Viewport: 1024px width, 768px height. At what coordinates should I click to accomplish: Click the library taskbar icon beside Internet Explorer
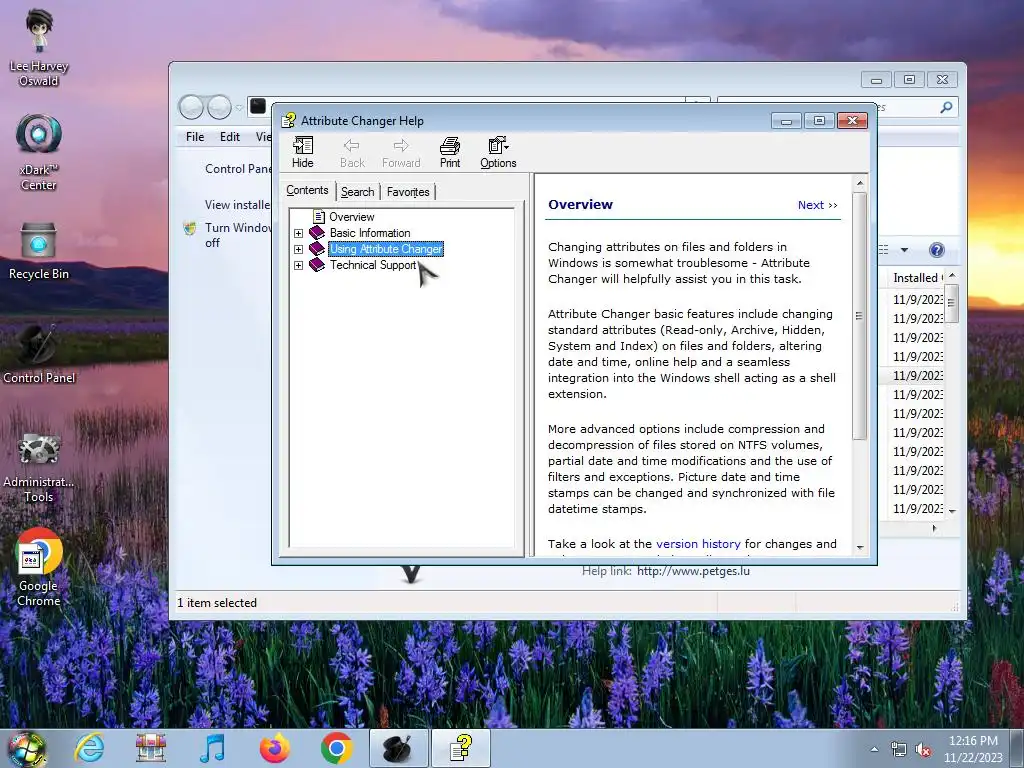pyautogui.click(x=150, y=748)
